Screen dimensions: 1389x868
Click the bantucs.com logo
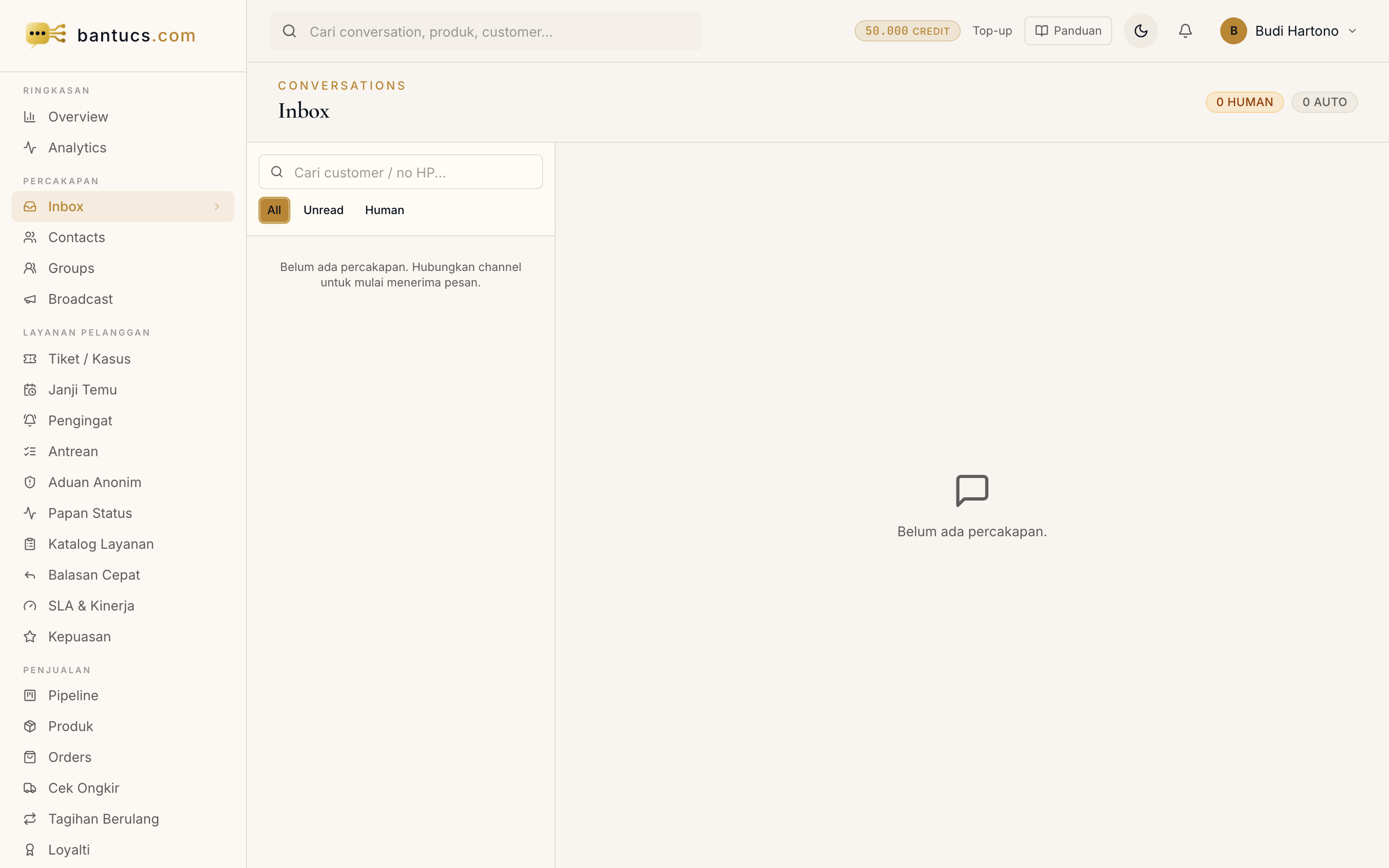(x=110, y=35)
